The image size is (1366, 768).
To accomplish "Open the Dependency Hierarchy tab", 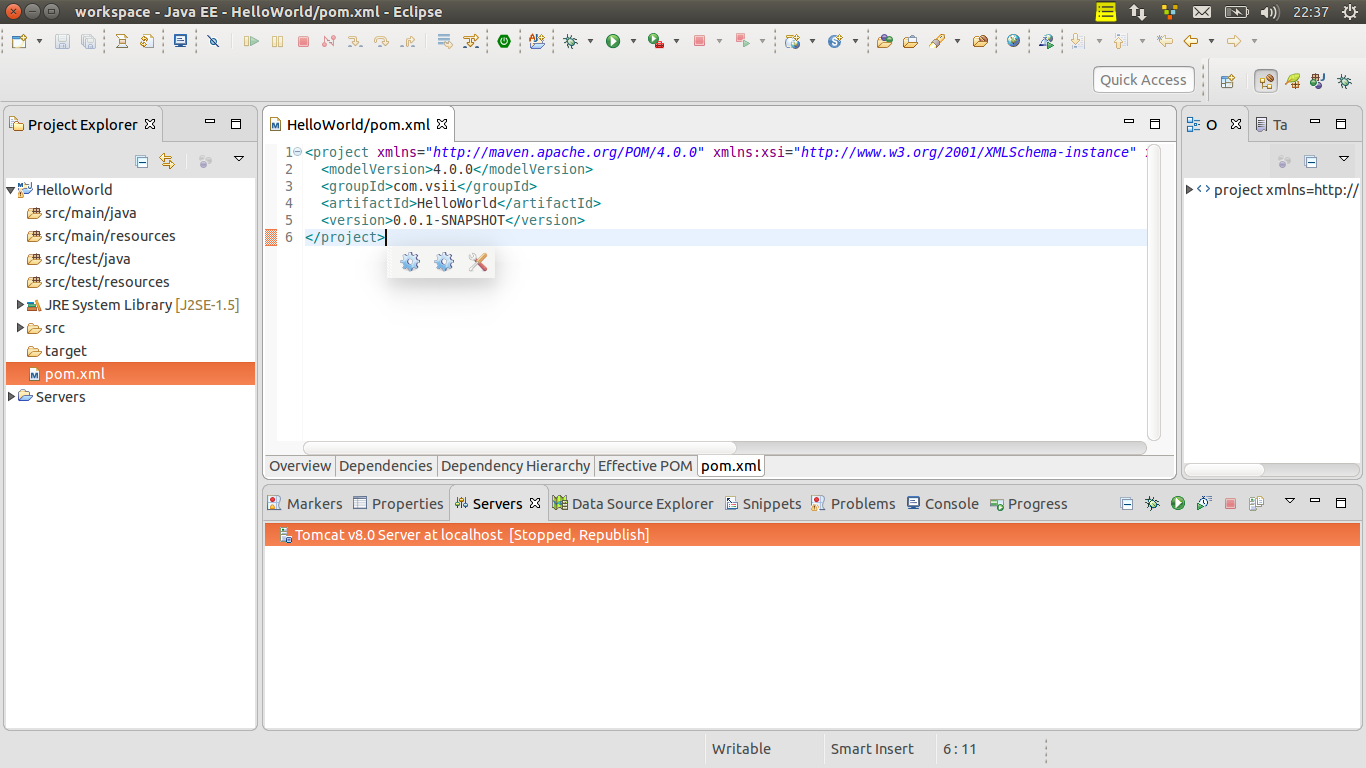I will pos(515,466).
